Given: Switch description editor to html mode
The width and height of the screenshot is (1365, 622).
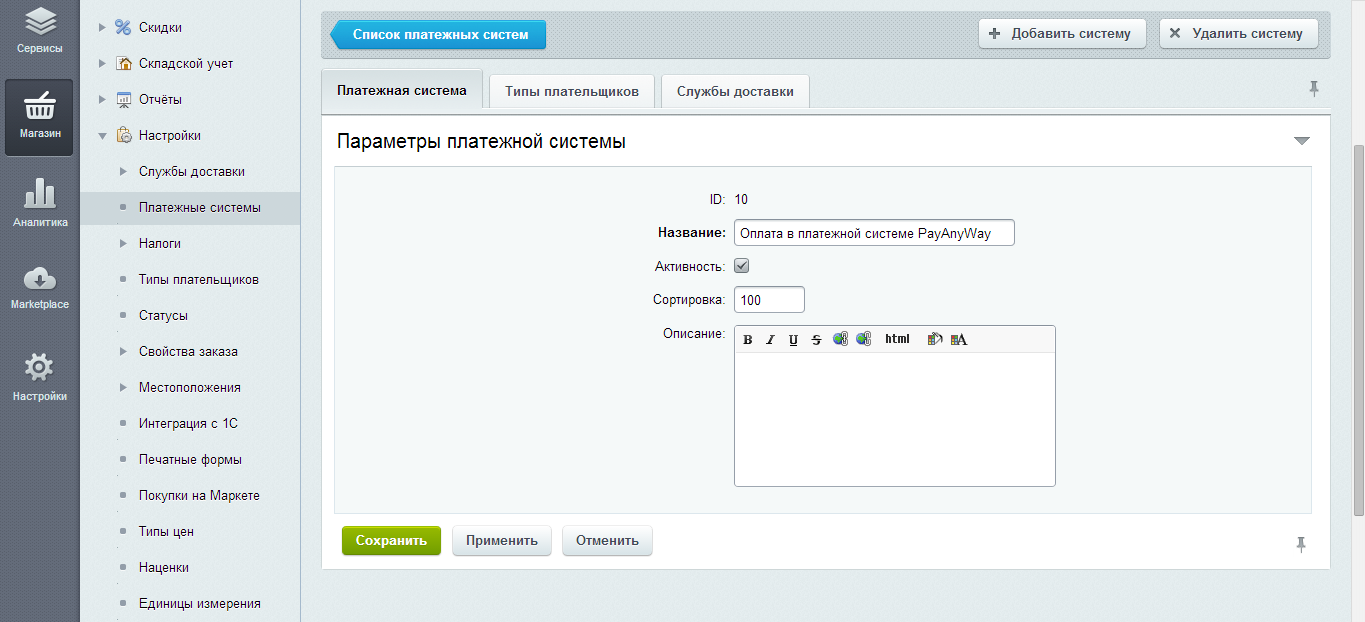Looking at the screenshot, I should point(897,340).
